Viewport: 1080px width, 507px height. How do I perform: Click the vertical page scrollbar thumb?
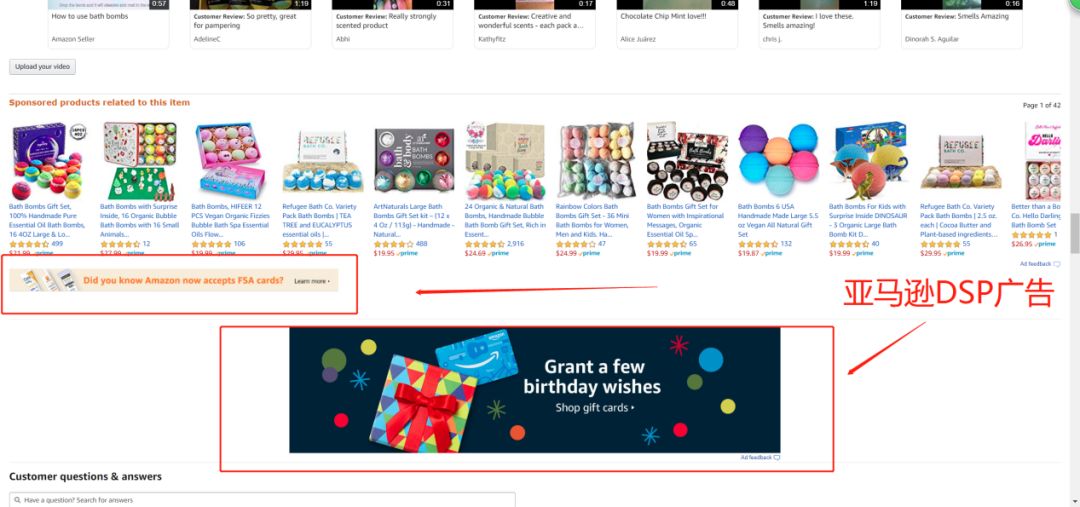coord(1074,234)
